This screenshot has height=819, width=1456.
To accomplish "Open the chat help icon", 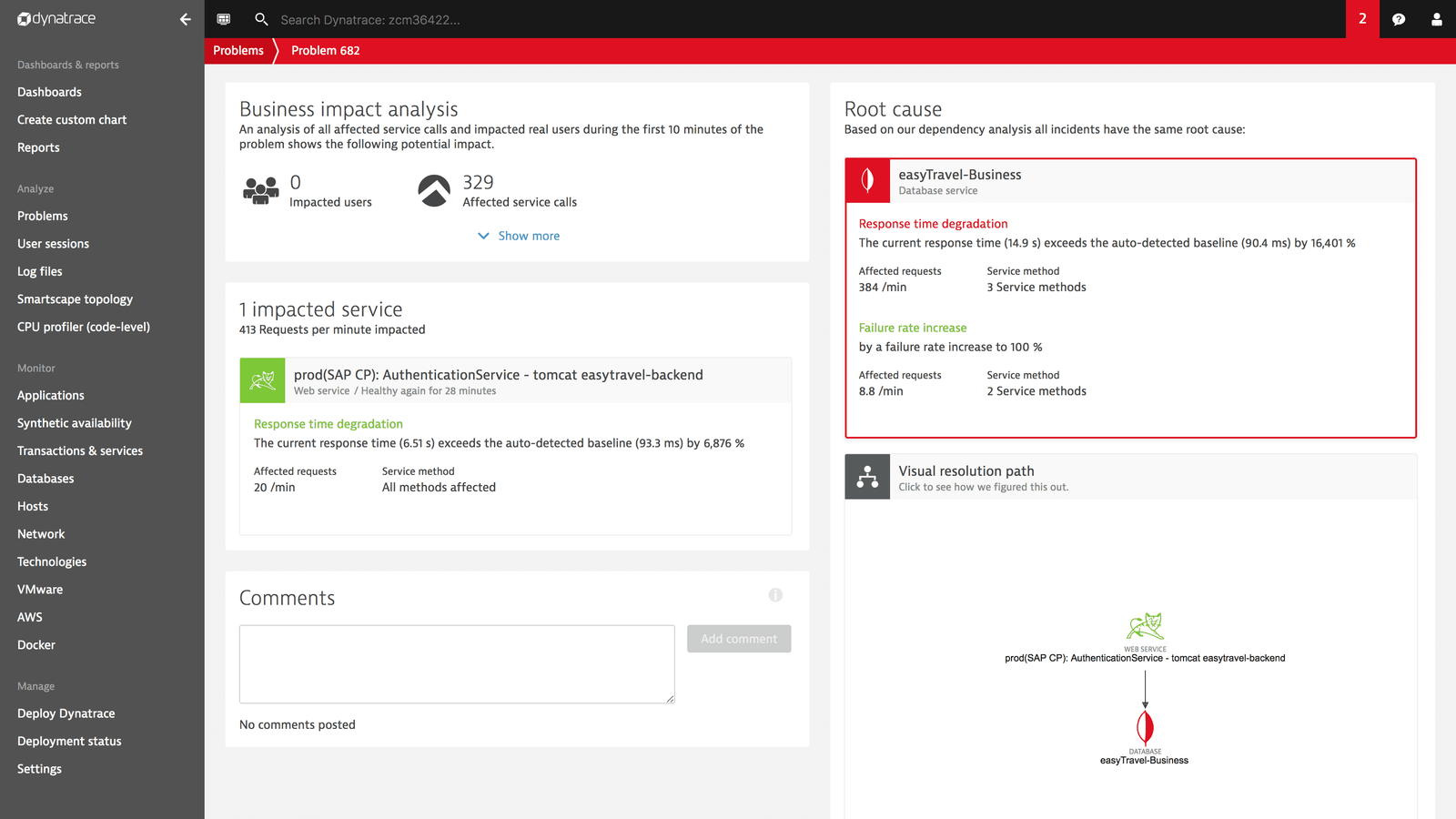I will (x=1399, y=19).
